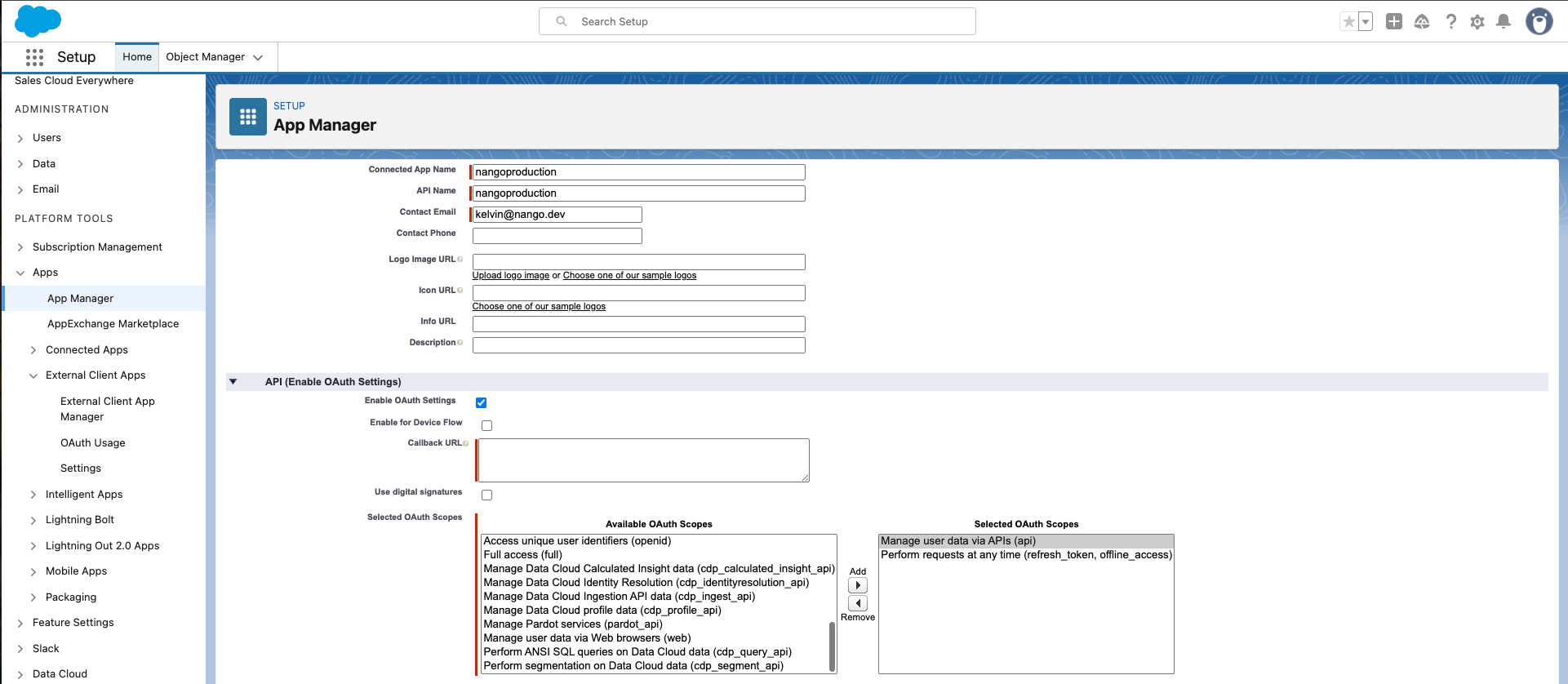Click the Description help icon
The image size is (1568, 684).
click(x=460, y=343)
